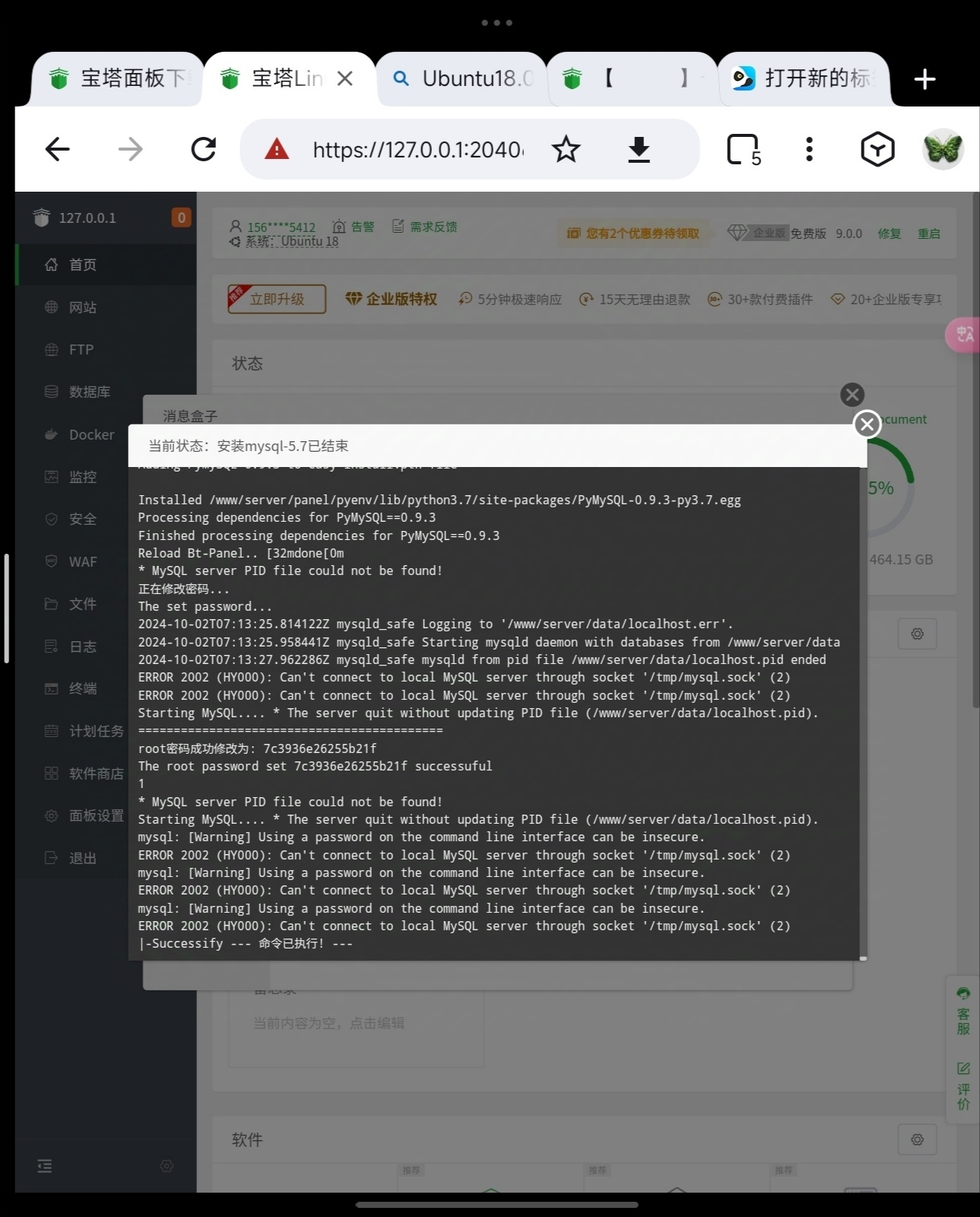Click the 重启 restart link
The height and width of the screenshot is (1217, 980).
[x=929, y=234]
